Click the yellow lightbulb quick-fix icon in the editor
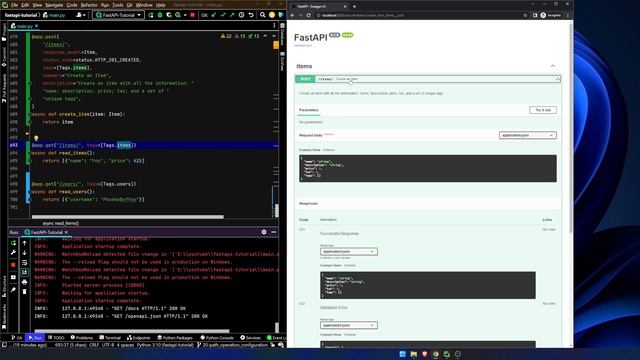Screen dimensions: 640x360 click(x=36, y=138)
